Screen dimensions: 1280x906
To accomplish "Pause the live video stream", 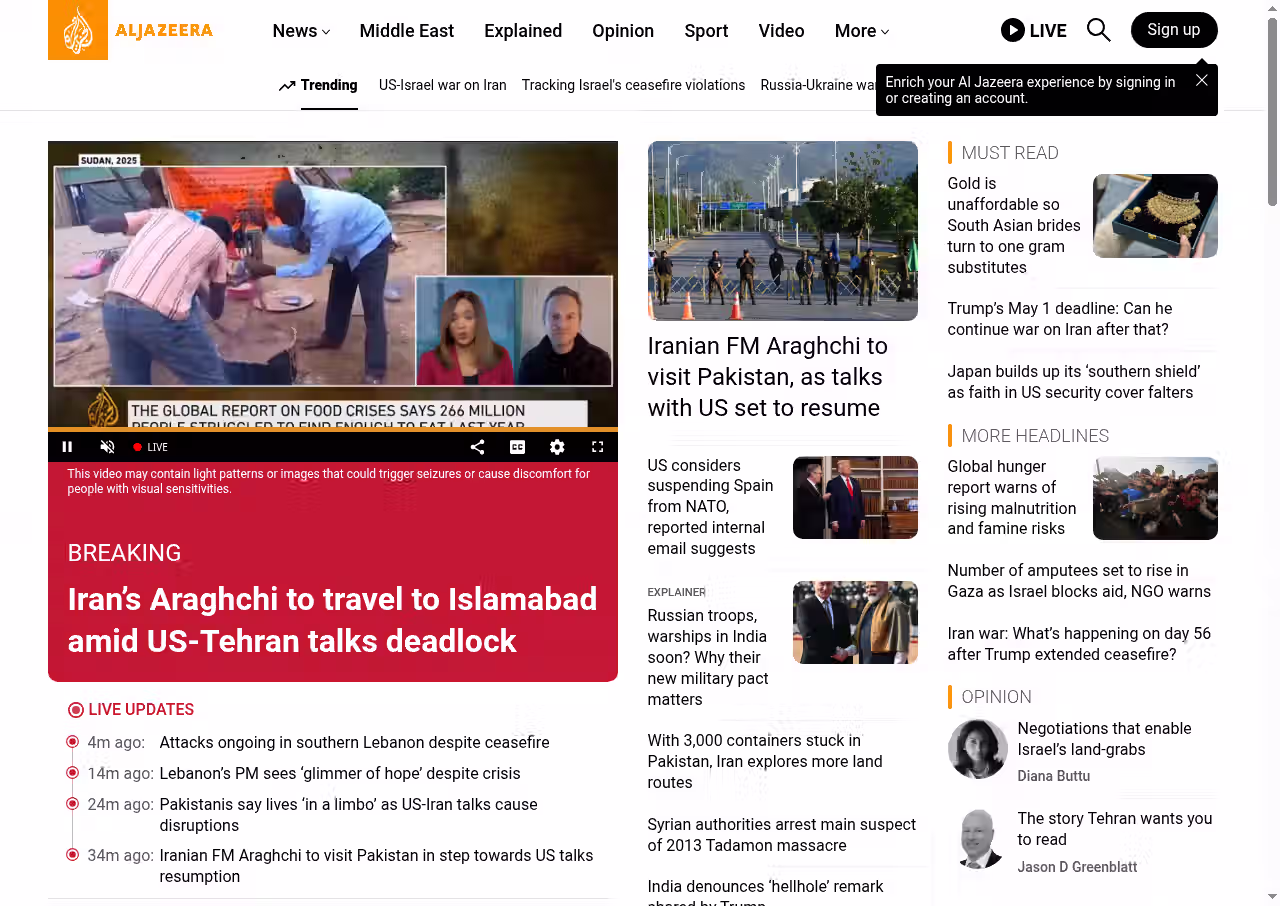I will [x=67, y=447].
